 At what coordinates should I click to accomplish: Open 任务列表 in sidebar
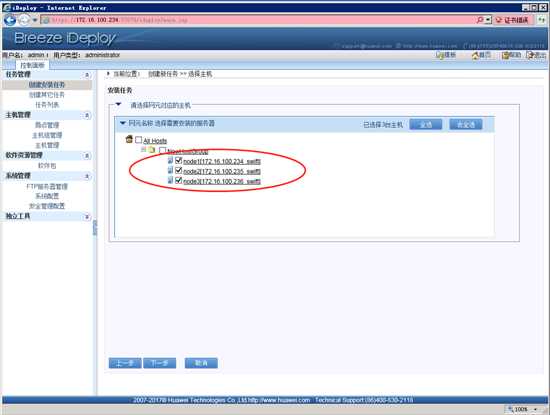tap(47, 105)
